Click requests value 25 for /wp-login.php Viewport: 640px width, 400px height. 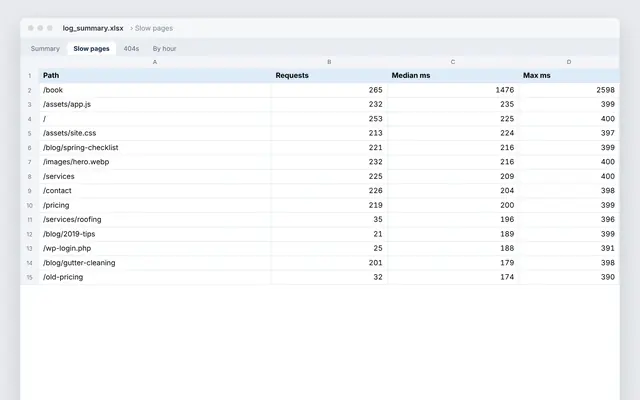tap(329, 248)
